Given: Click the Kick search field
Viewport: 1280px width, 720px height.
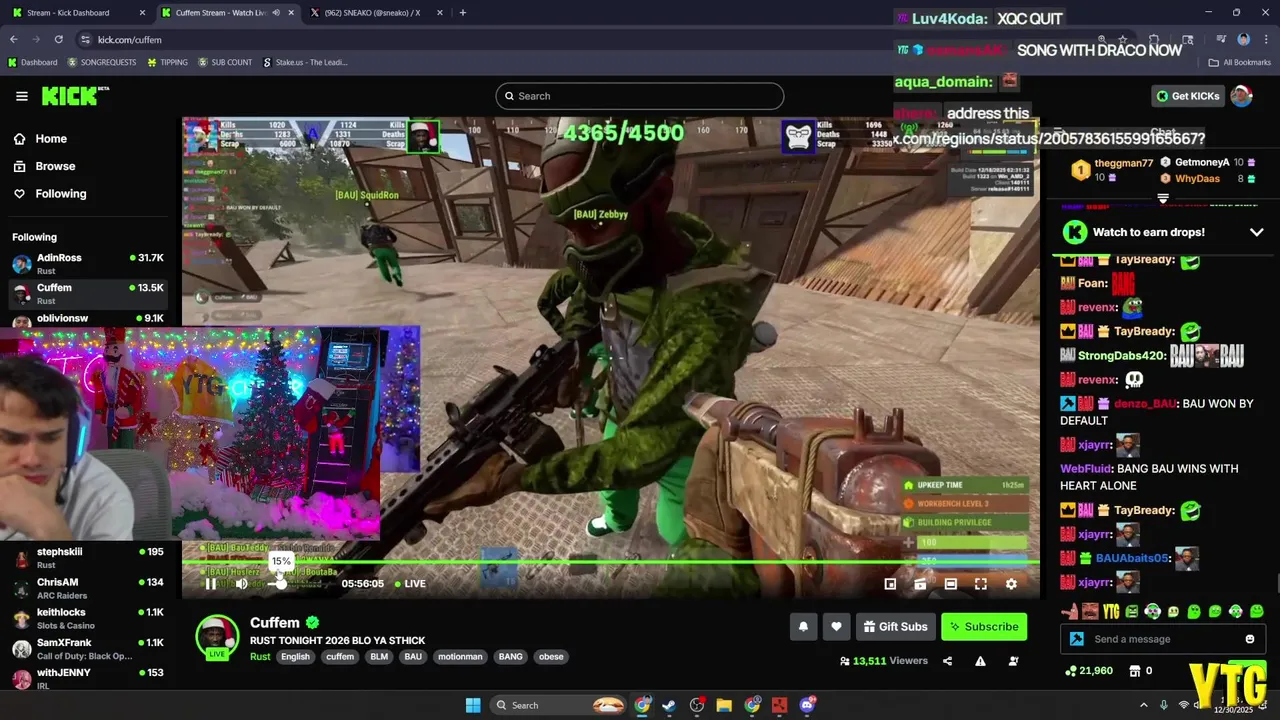Looking at the screenshot, I should [640, 96].
